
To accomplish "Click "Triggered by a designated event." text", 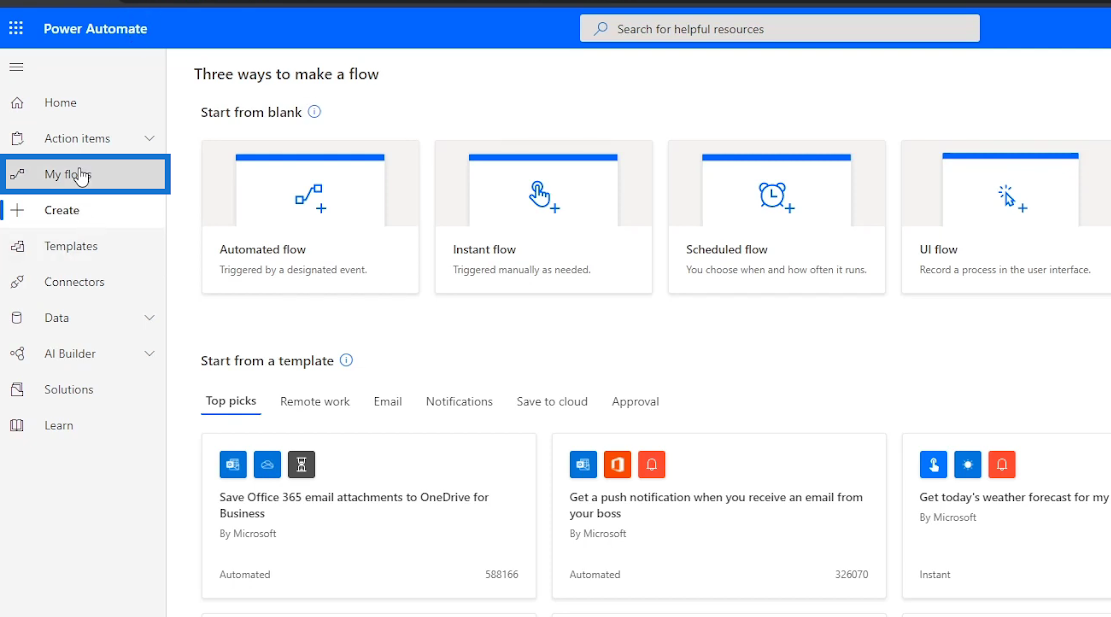I will [x=293, y=270].
